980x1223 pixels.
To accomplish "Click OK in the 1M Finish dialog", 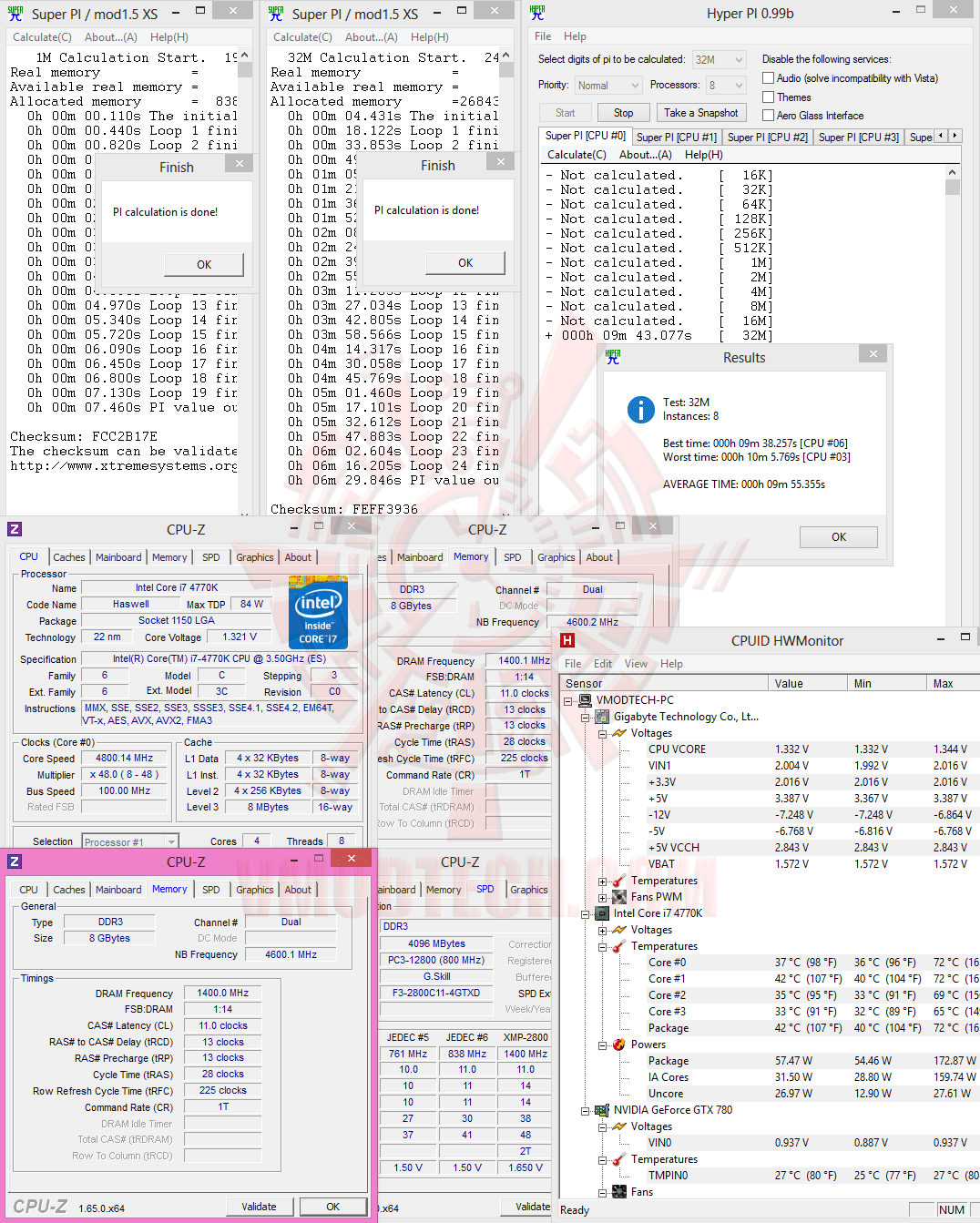I will (x=204, y=265).
